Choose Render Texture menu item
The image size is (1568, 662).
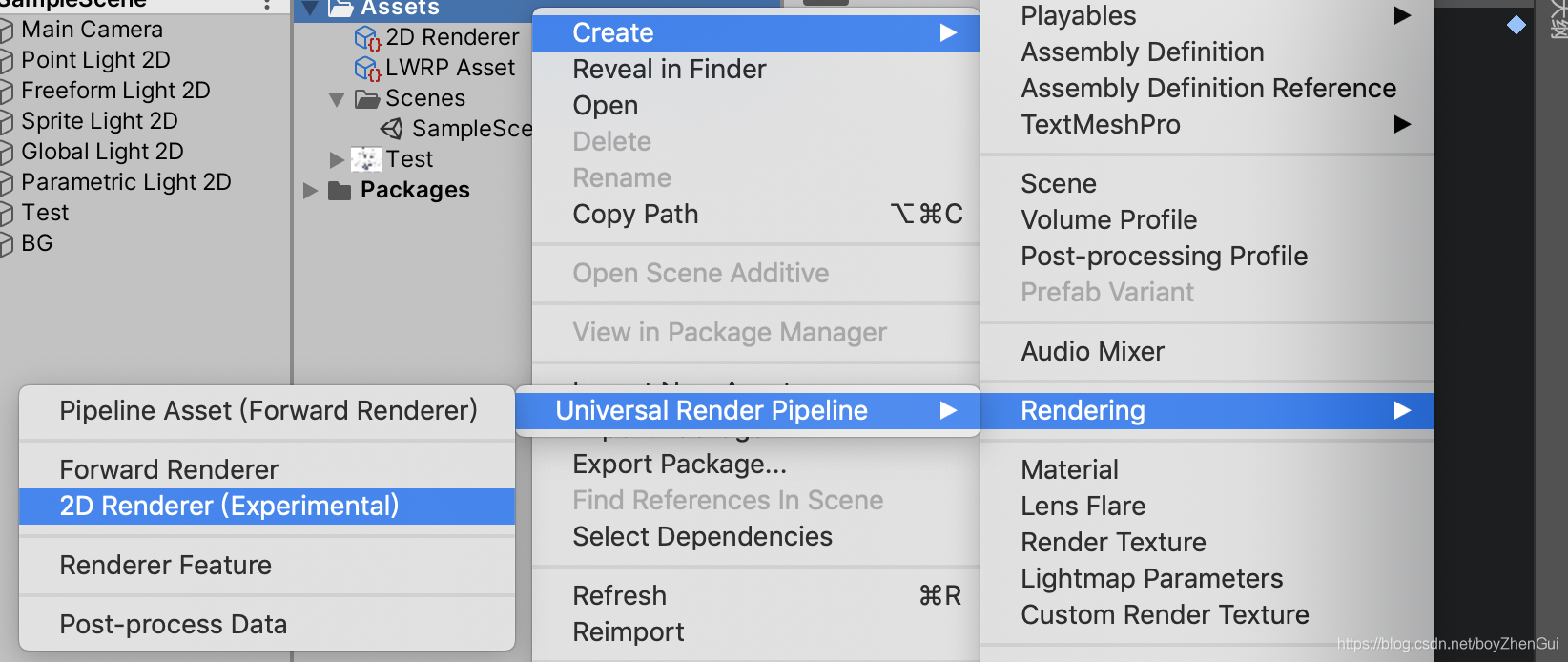(x=1207, y=542)
